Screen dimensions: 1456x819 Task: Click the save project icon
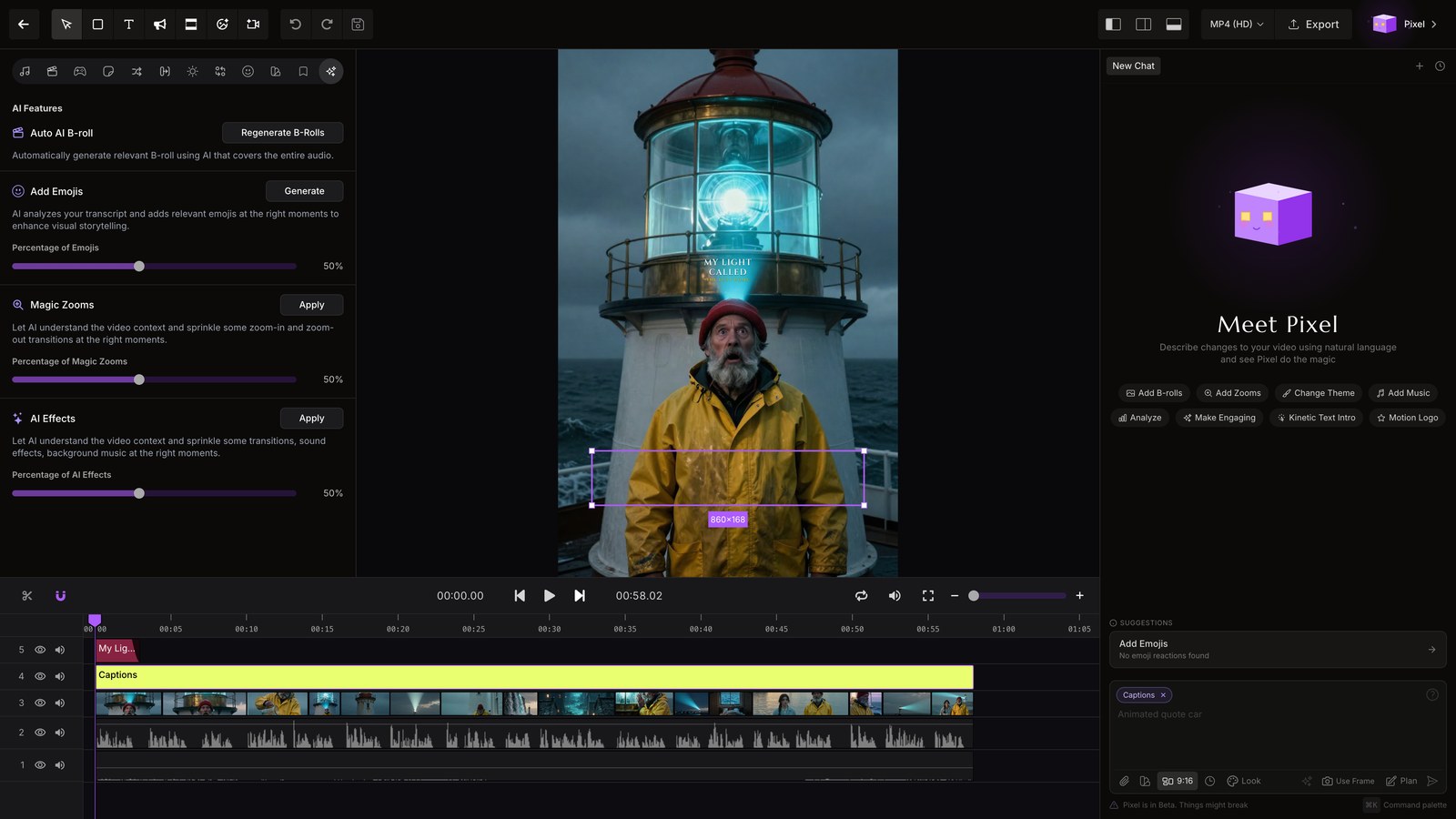358,25
